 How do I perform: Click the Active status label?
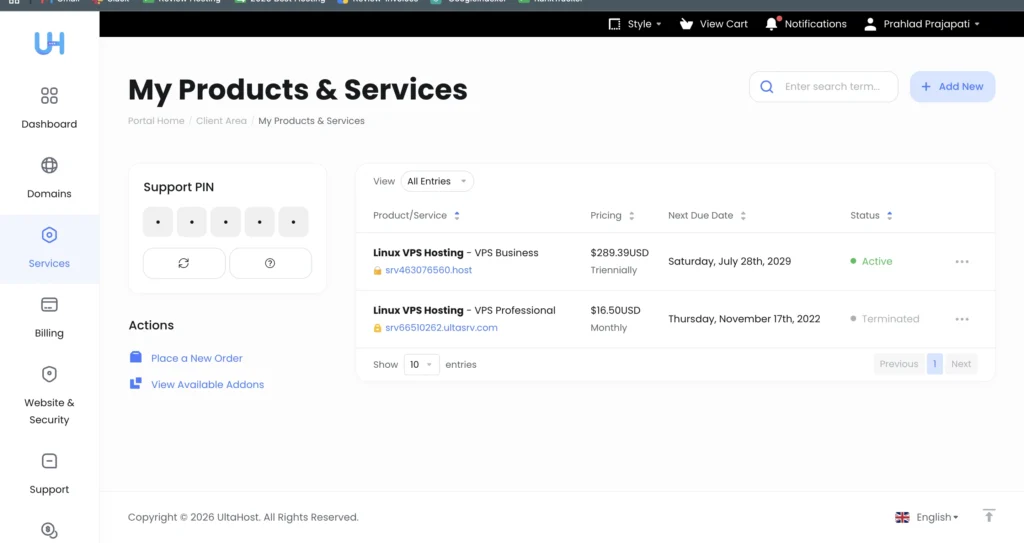(x=877, y=261)
